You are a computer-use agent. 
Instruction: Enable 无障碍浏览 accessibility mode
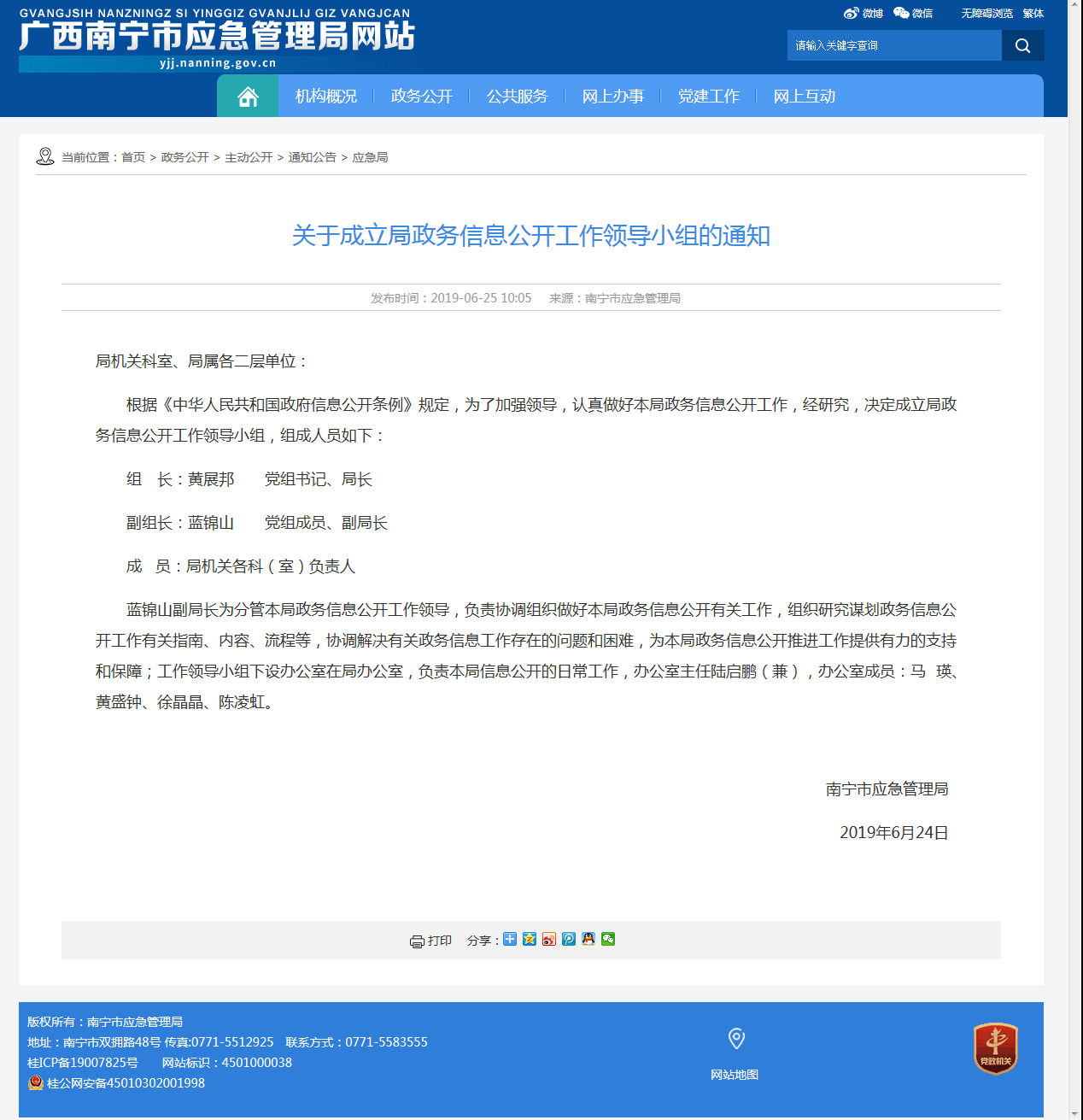(x=986, y=14)
